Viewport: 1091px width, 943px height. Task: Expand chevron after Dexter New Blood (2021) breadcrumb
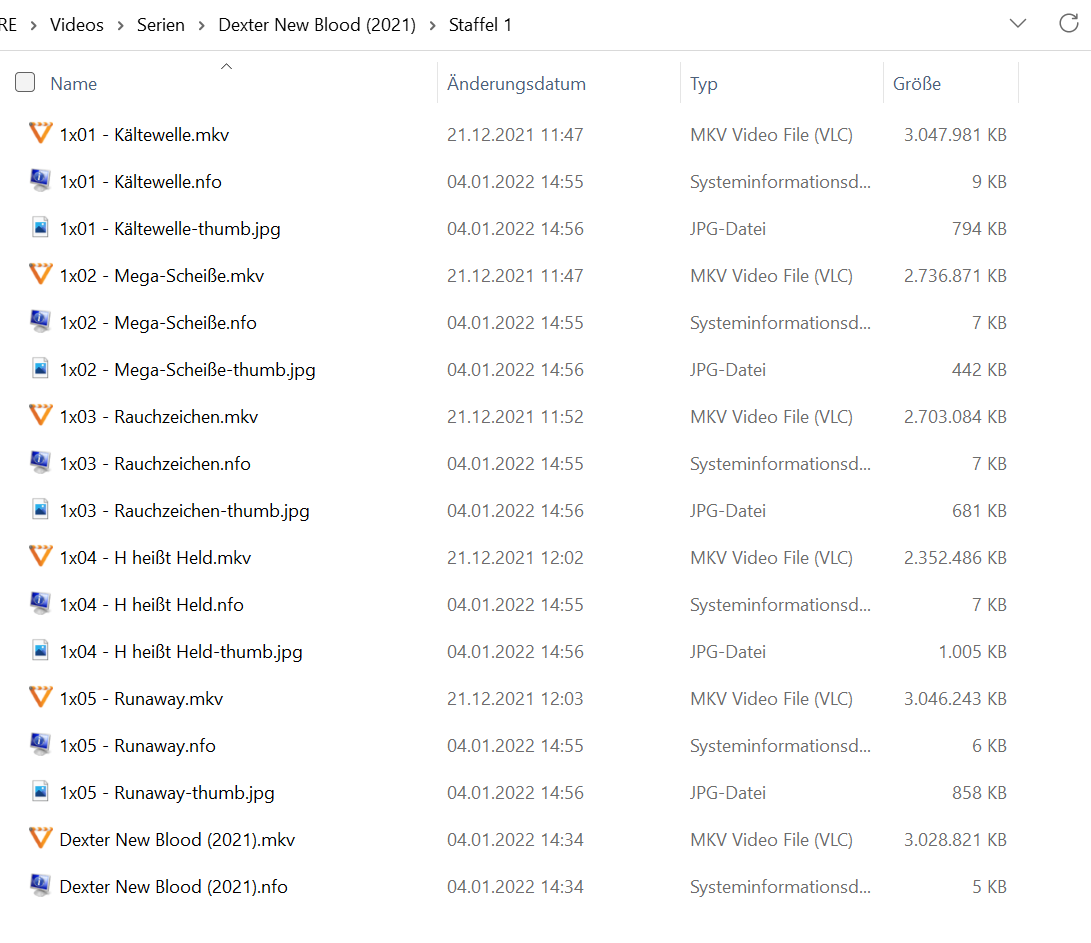(x=433, y=26)
